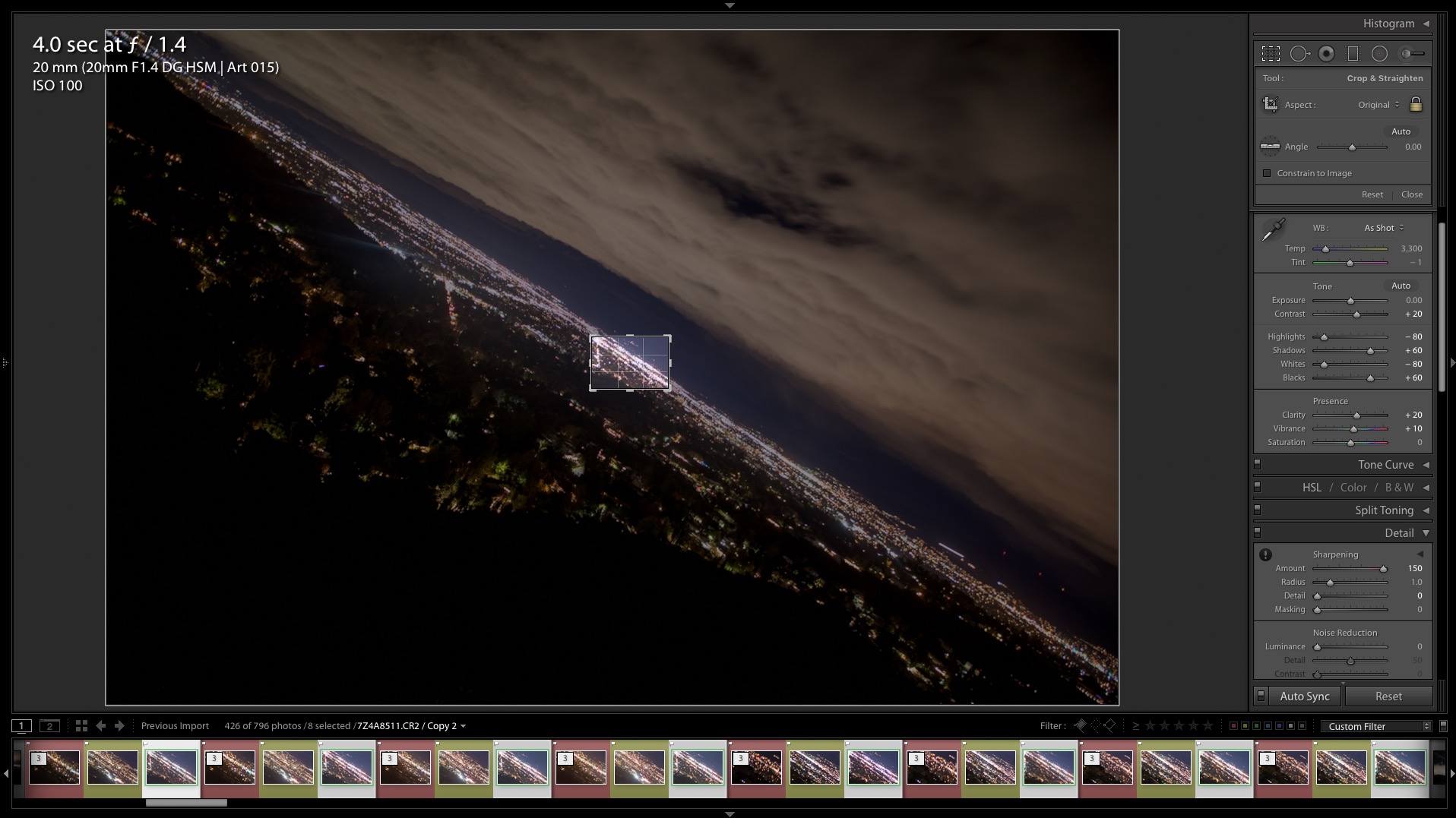Select main window display 1
Screen dimensions: 1456x818
pyautogui.click(x=21, y=726)
